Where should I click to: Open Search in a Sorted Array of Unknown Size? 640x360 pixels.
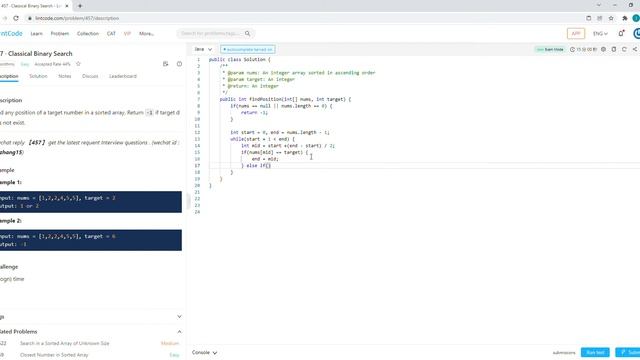pyautogui.click(x=64, y=343)
